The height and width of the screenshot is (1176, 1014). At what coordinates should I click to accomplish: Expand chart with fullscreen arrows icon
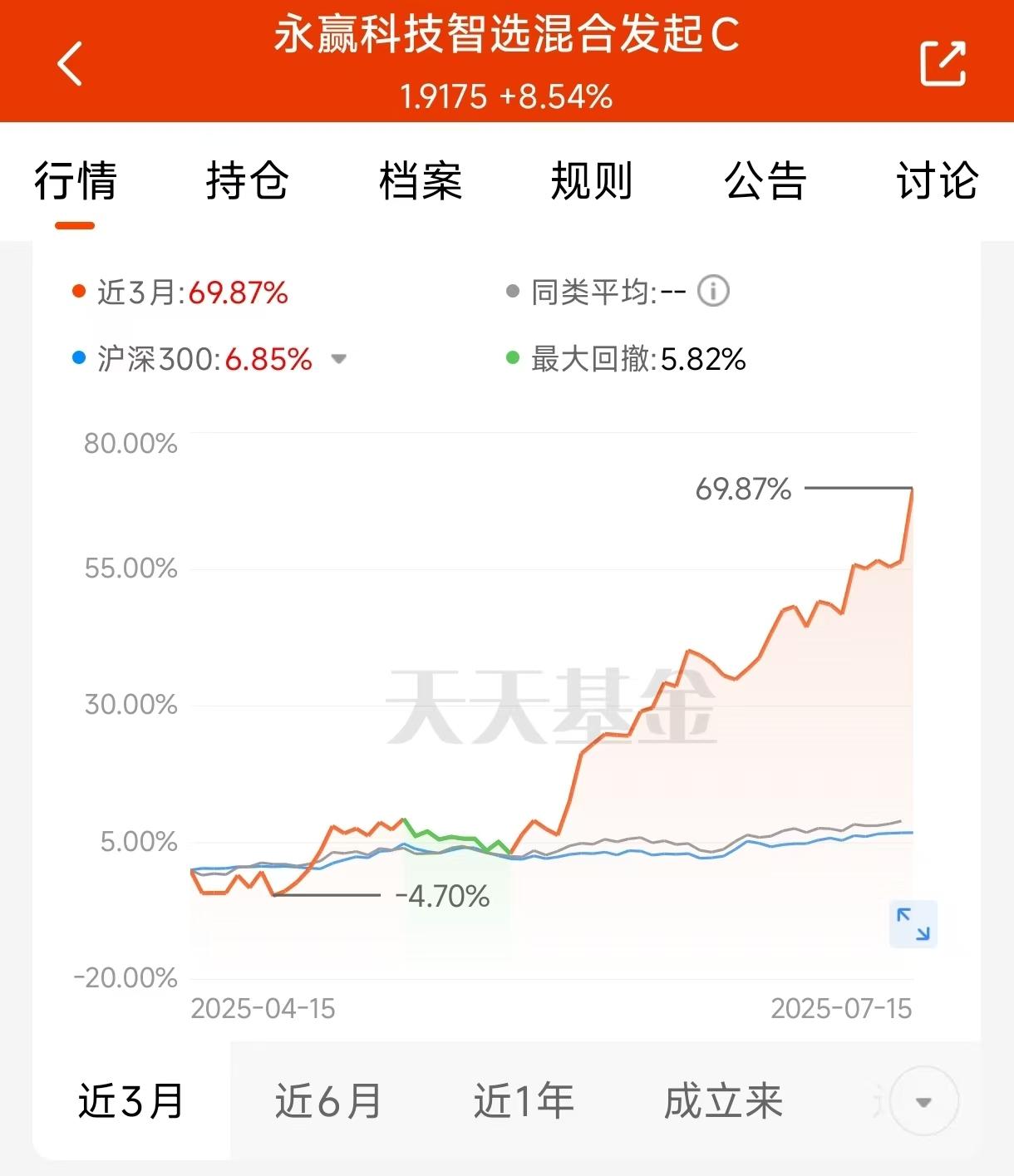click(913, 924)
